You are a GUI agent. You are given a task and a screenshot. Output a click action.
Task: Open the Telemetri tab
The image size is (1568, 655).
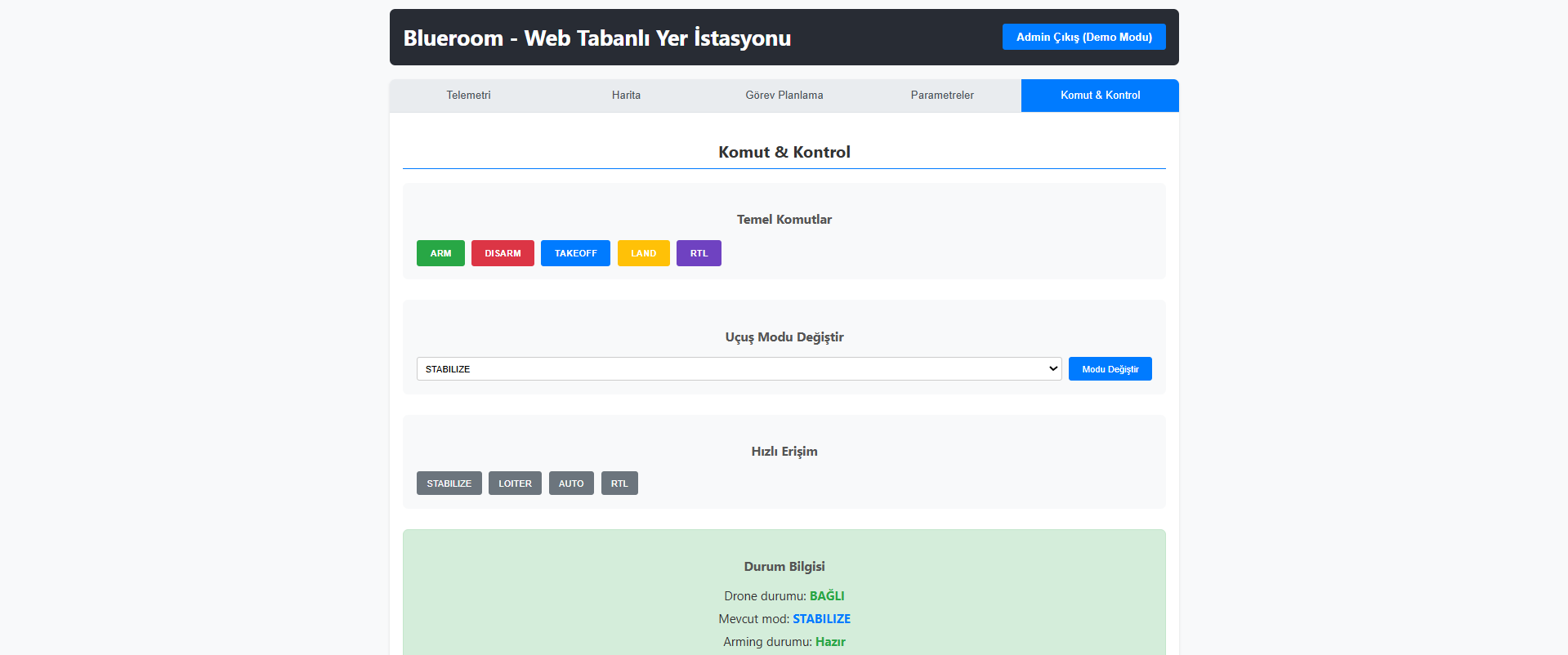(x=468, y=96)
